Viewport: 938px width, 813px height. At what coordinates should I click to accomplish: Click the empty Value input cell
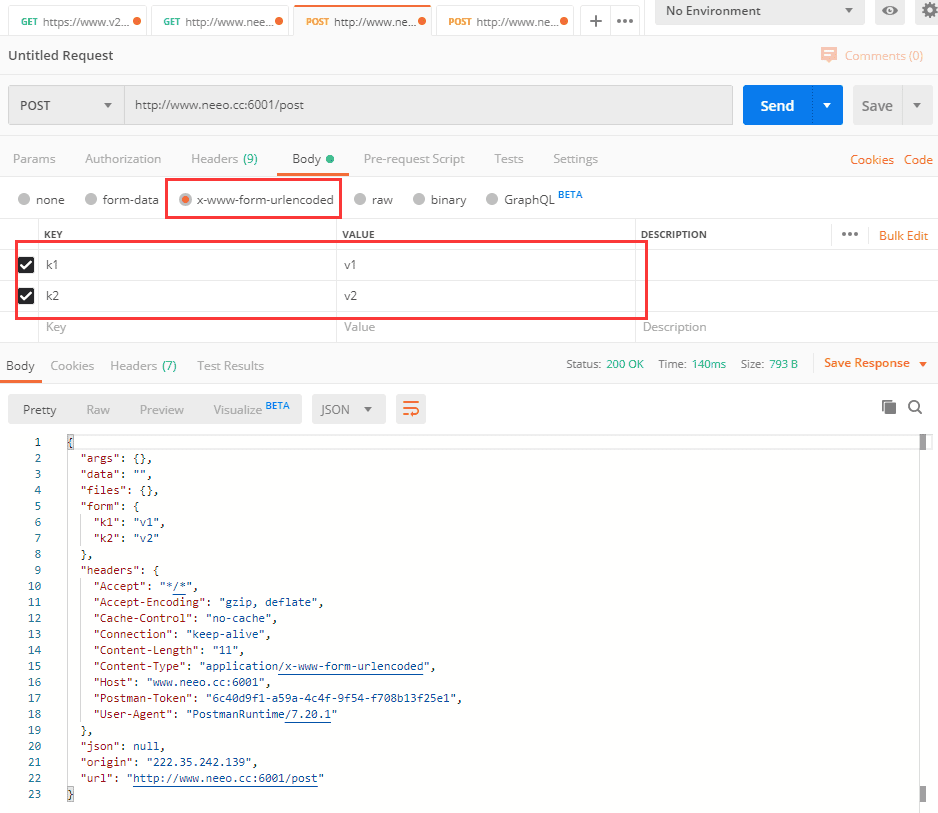tap(486, 327)
